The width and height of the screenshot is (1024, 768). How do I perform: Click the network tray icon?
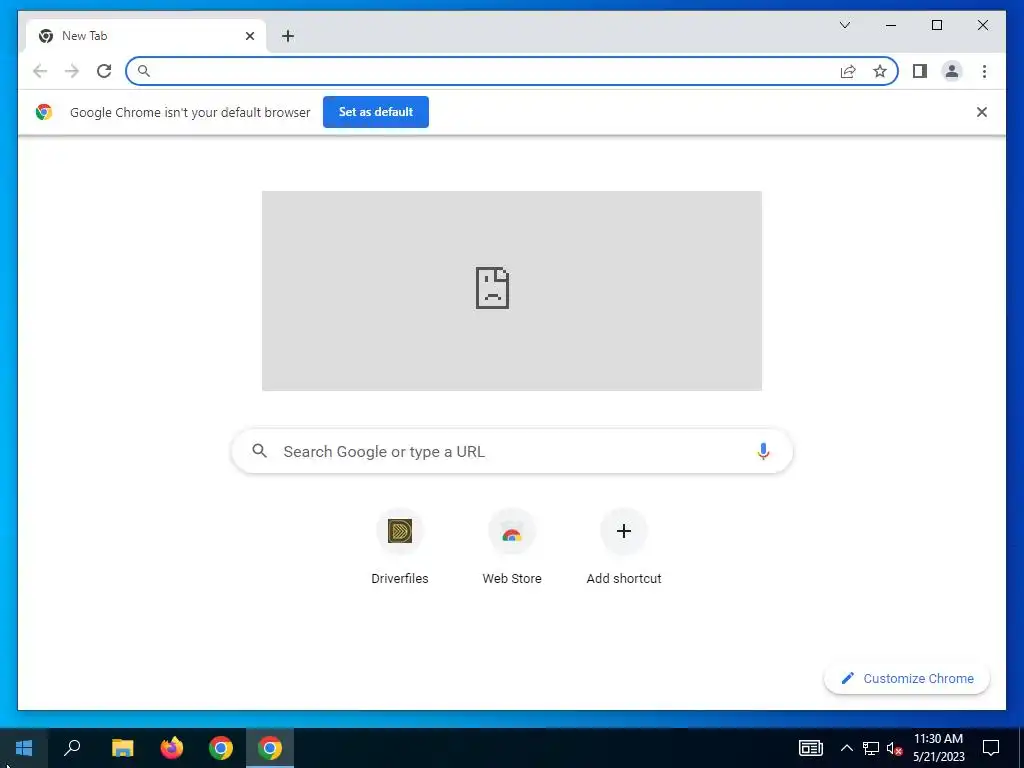pyautogui.click(x=871, y=748)
